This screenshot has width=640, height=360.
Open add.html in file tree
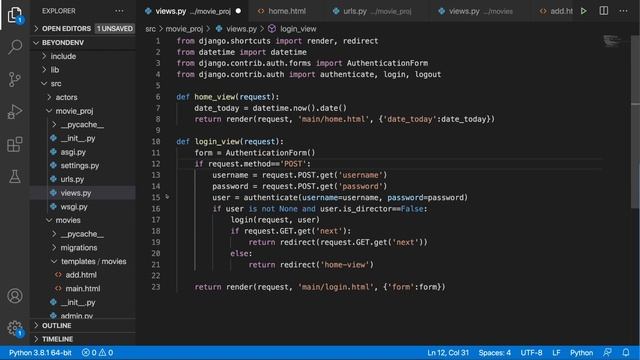click(81, 275)
